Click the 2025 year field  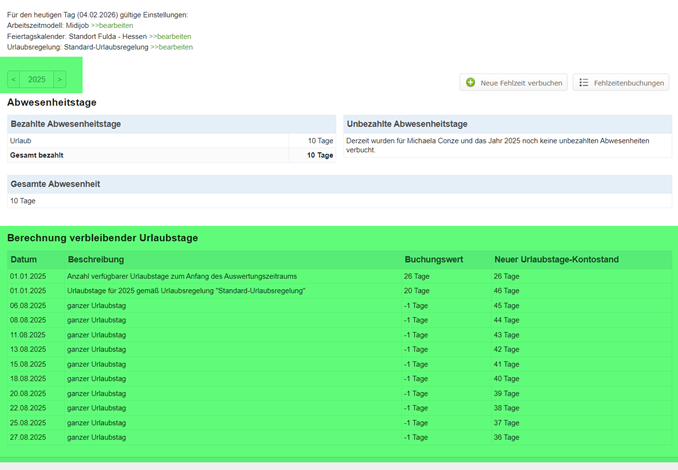36,79
